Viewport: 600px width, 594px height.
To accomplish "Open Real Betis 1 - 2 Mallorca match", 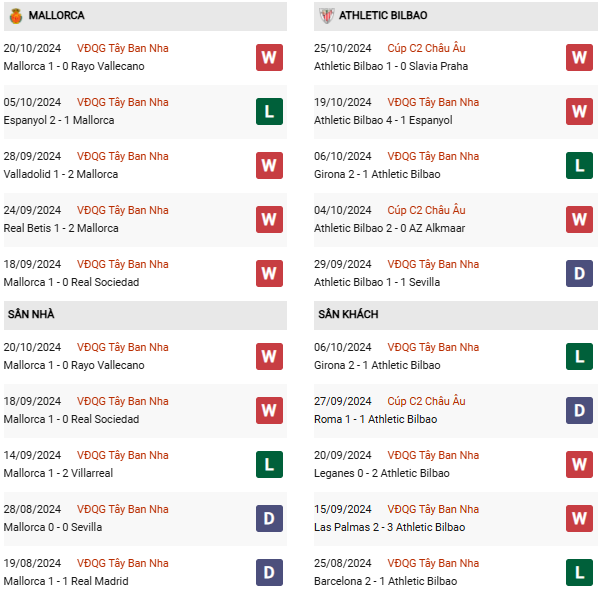I will [x=61, y=228].
